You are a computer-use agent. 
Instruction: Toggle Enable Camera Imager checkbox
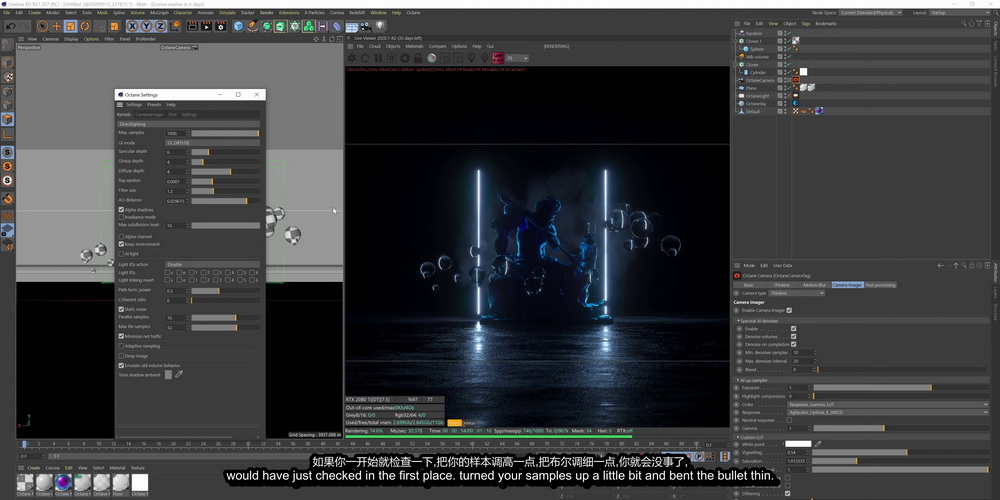click(x=789, y=310)
